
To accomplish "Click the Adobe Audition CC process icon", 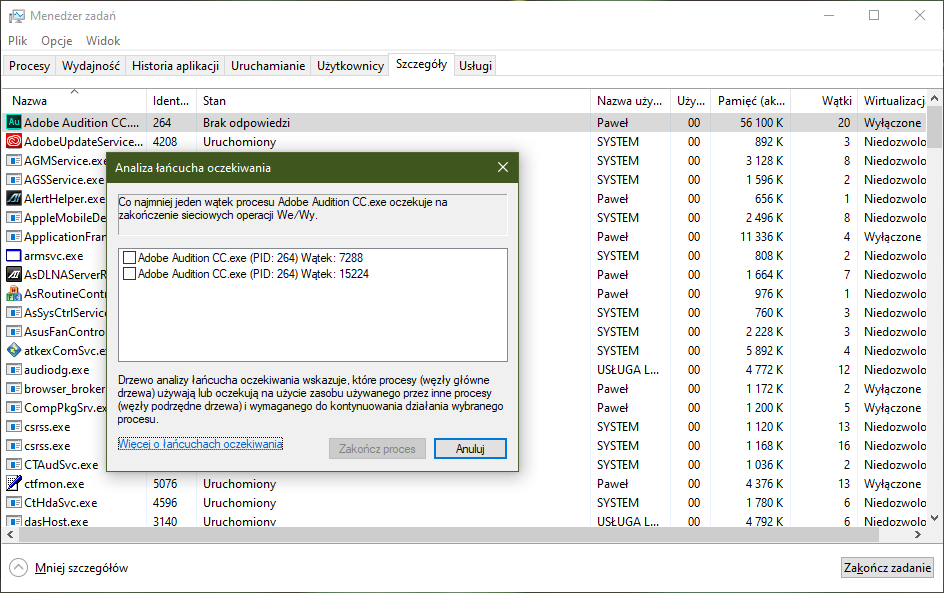I will click(x=14, y=122).
